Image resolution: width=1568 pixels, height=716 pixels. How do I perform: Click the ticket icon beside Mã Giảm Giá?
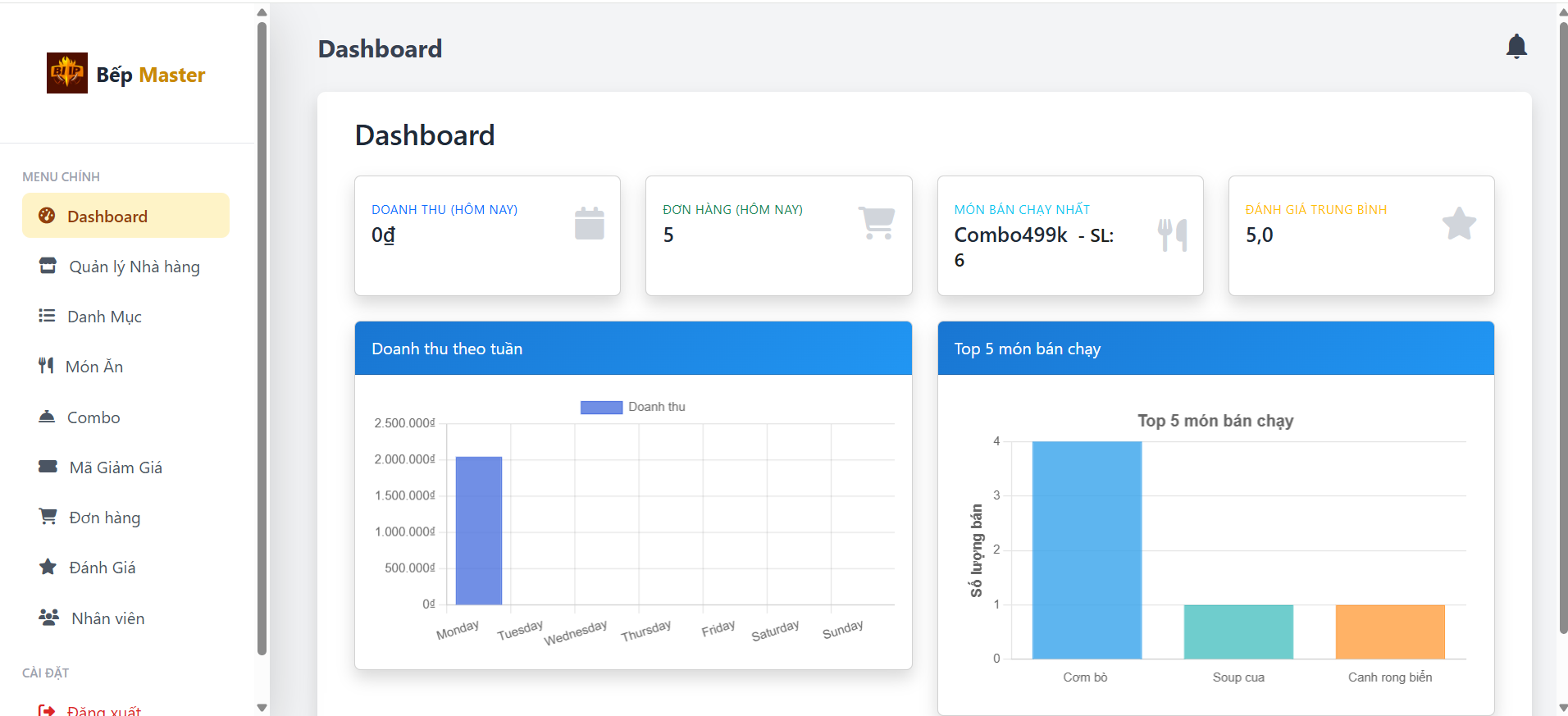point(48,467)
